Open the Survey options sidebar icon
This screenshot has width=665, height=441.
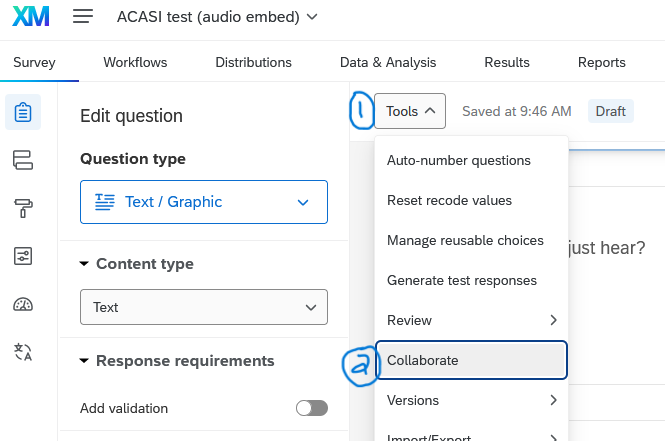[x=23, y=256]
